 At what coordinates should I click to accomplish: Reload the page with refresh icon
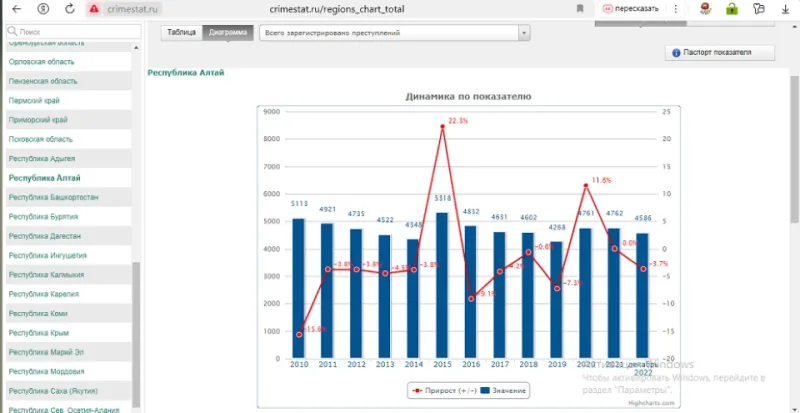pyautogui.click(x=70, y=9)
